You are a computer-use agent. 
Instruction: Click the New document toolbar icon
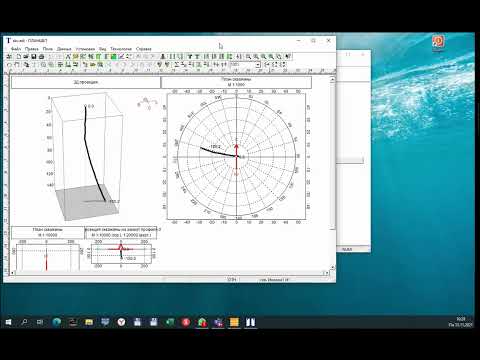pos(19,57)
